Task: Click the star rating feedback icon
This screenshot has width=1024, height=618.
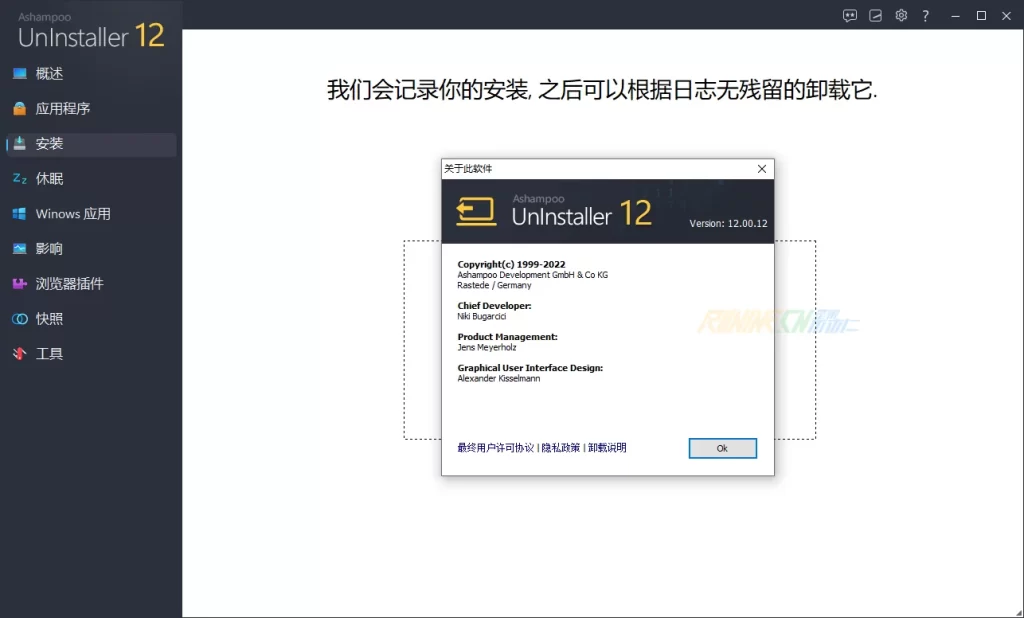Action: 850,15
